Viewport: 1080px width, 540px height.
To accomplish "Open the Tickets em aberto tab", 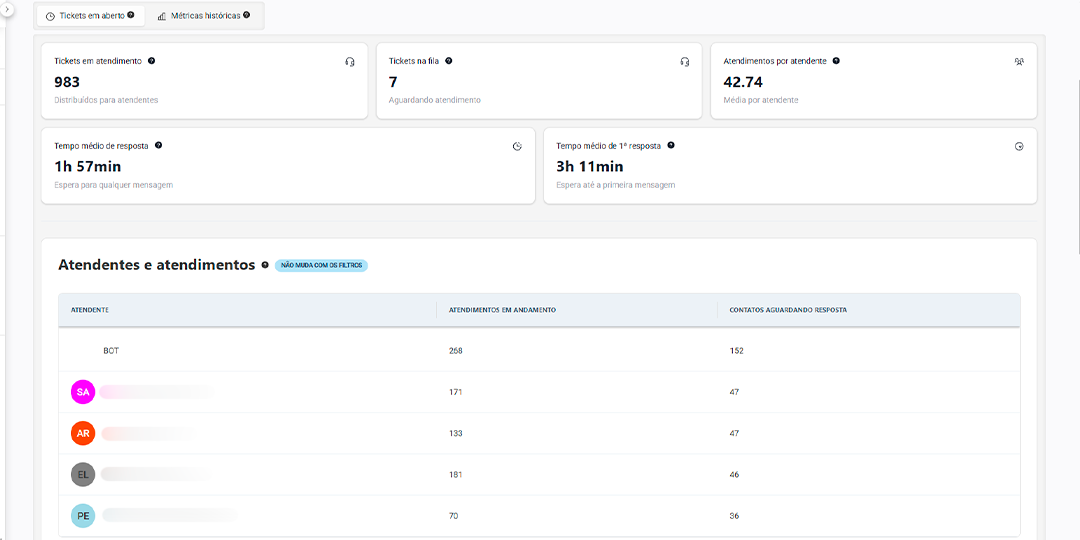I will click(90, 16).
